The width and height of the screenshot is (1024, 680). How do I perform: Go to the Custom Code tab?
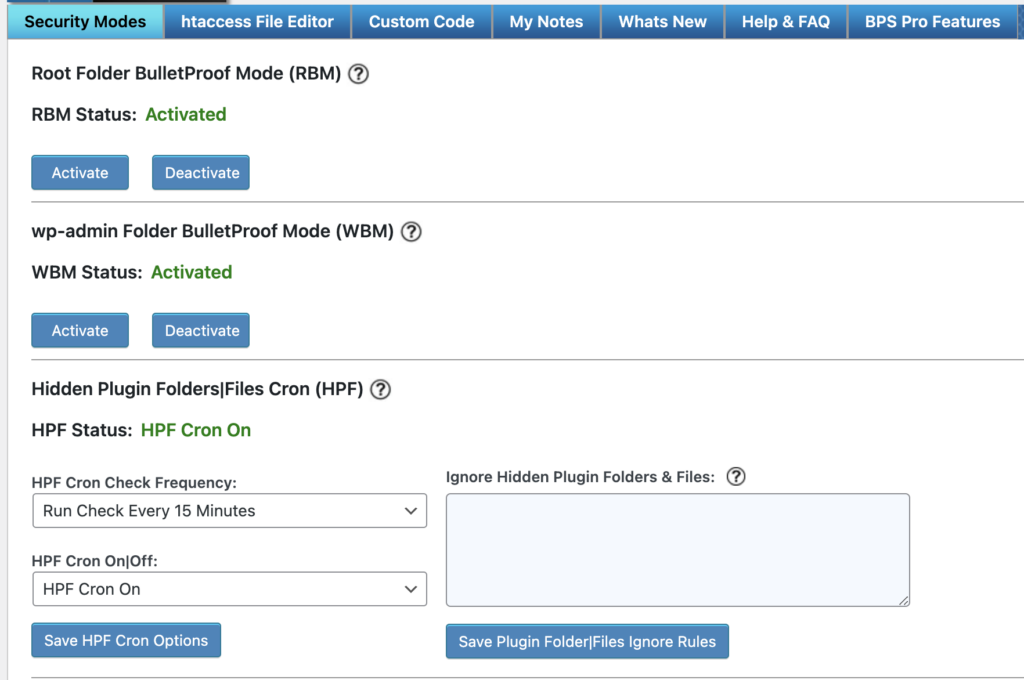coord(421,22)
